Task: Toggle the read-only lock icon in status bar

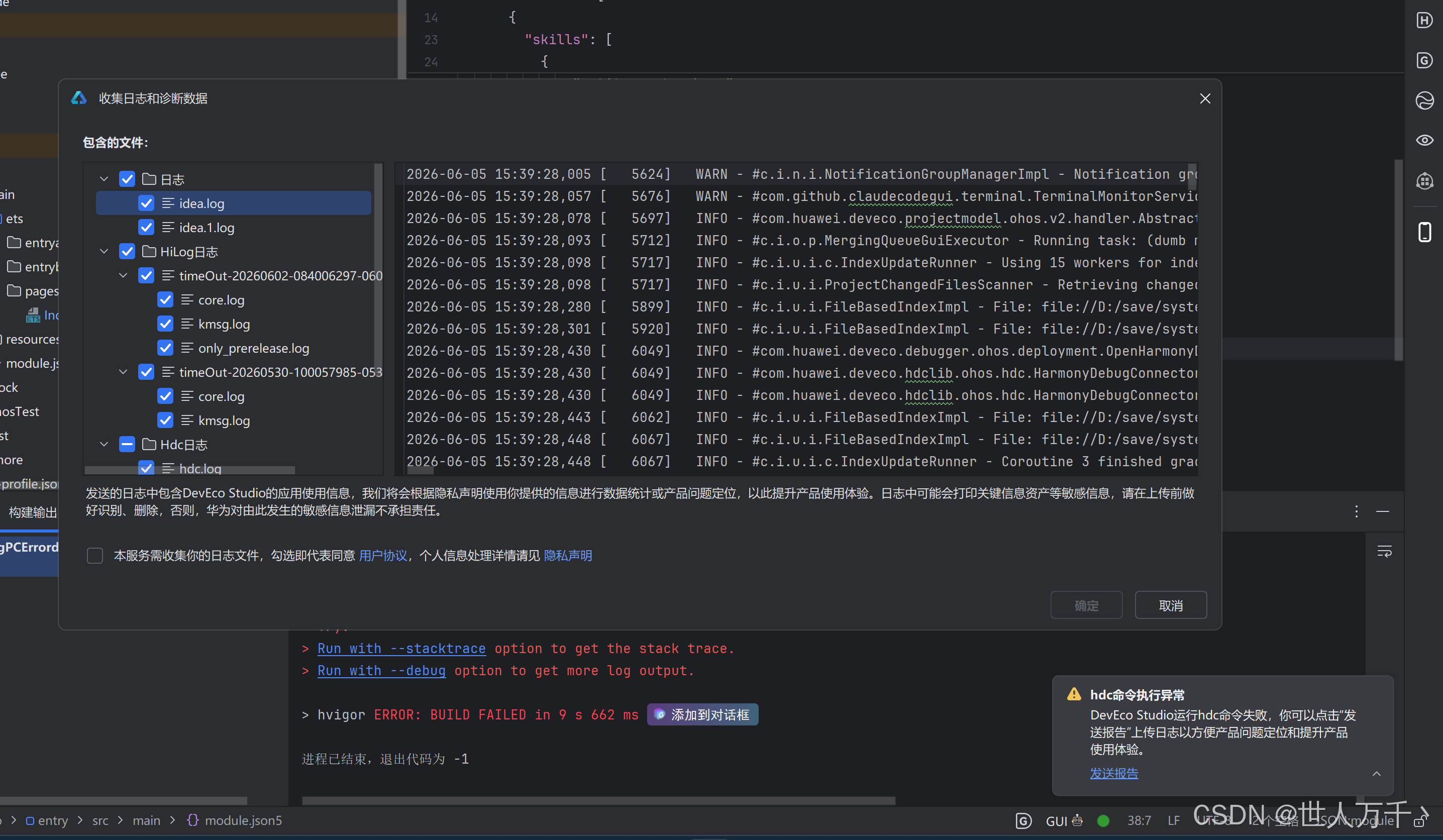Action: tap(1419, 821)
